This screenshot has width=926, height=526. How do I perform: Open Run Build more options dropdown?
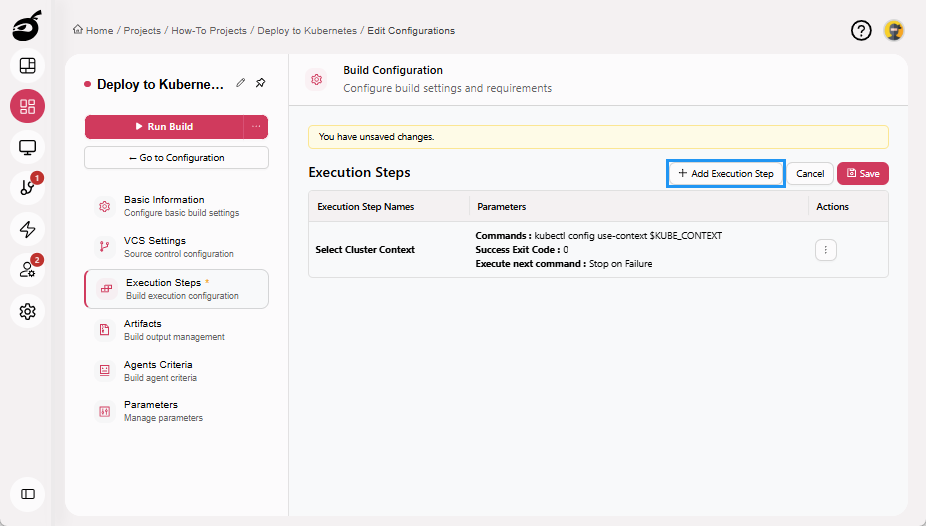256,126
